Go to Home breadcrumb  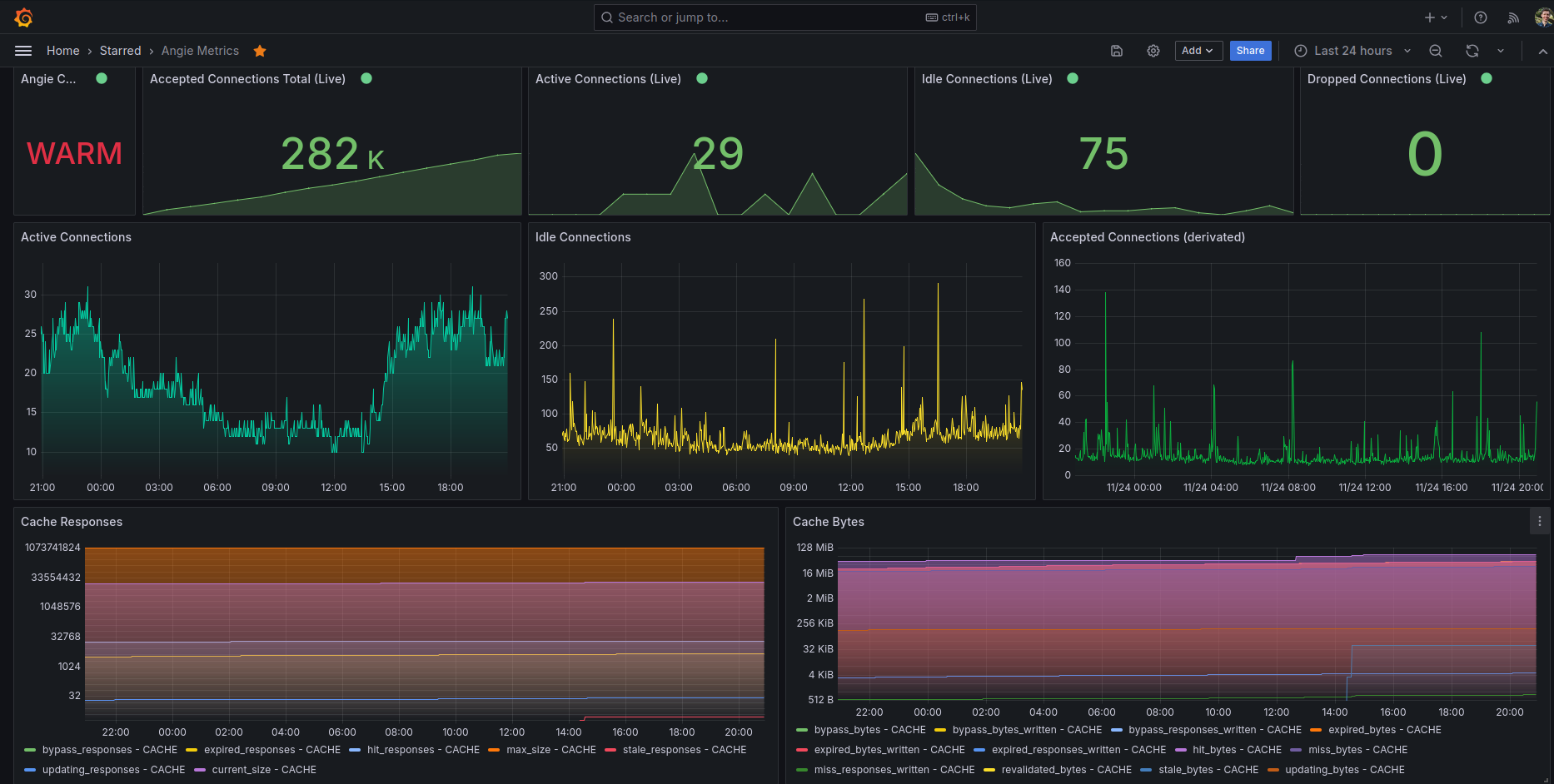tap(63, 51)
